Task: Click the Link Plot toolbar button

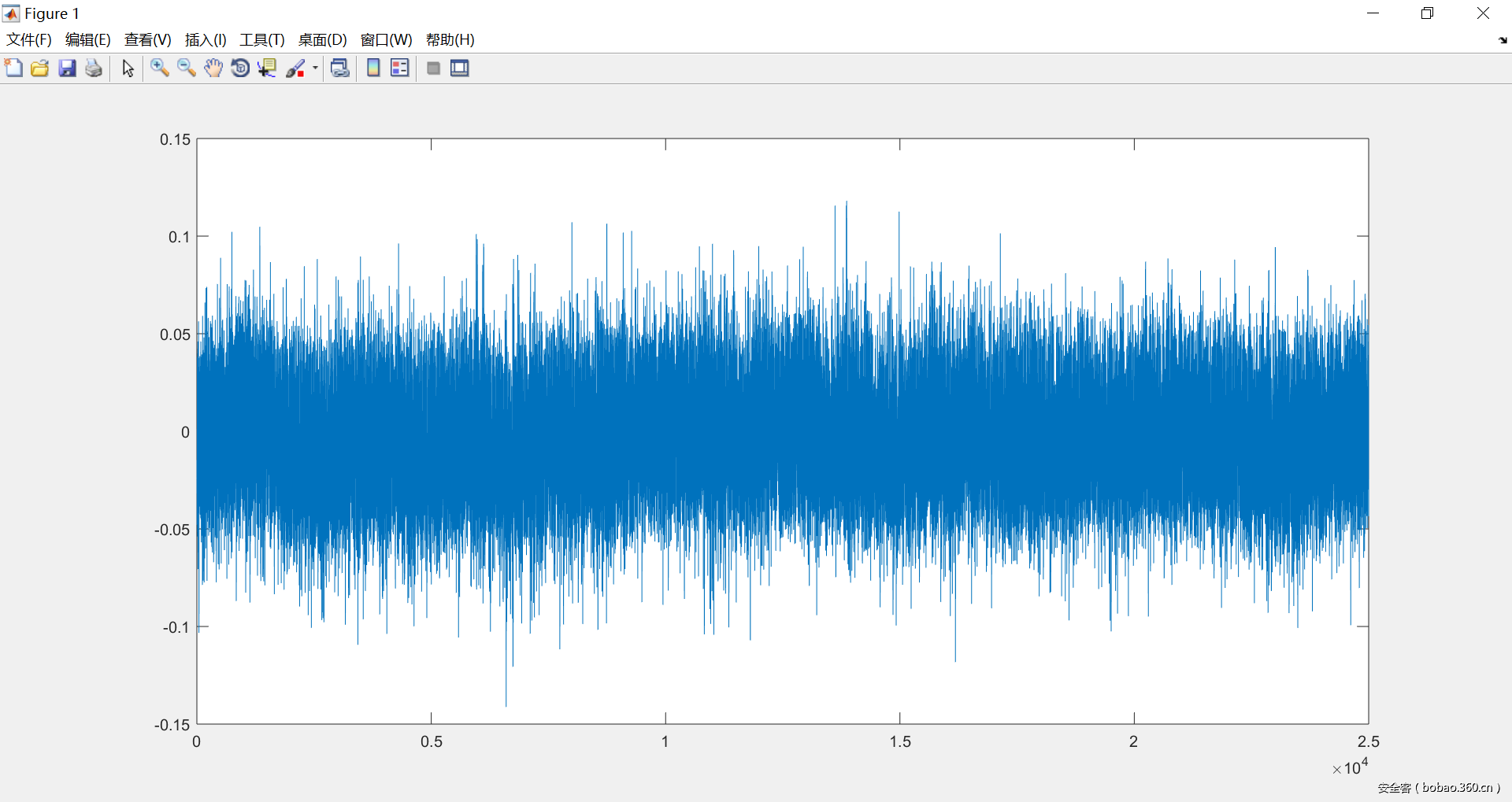Action: pyautogui.click(x=339, y=68)
